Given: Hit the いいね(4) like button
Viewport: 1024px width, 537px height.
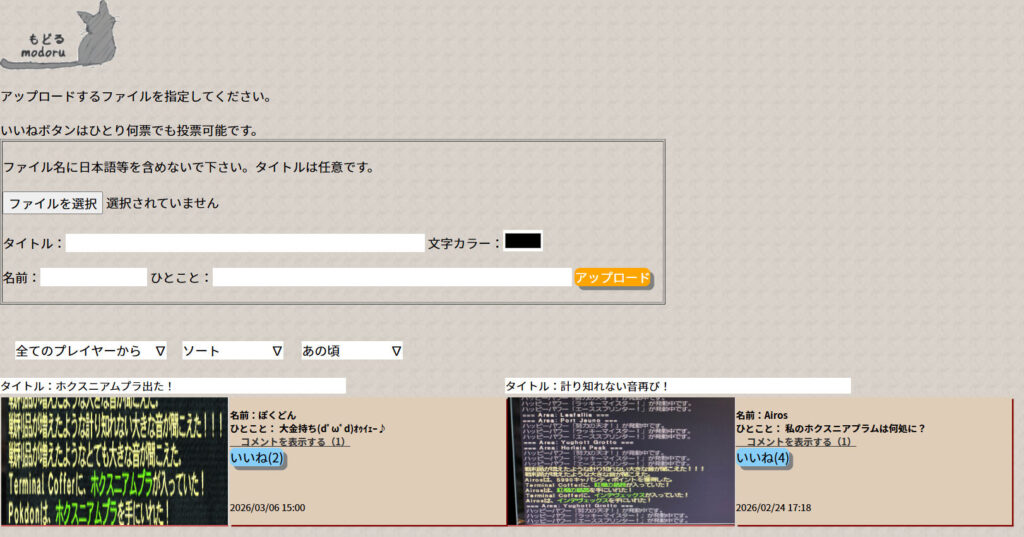Looking at the screenshot, I should tap(764, 458).
